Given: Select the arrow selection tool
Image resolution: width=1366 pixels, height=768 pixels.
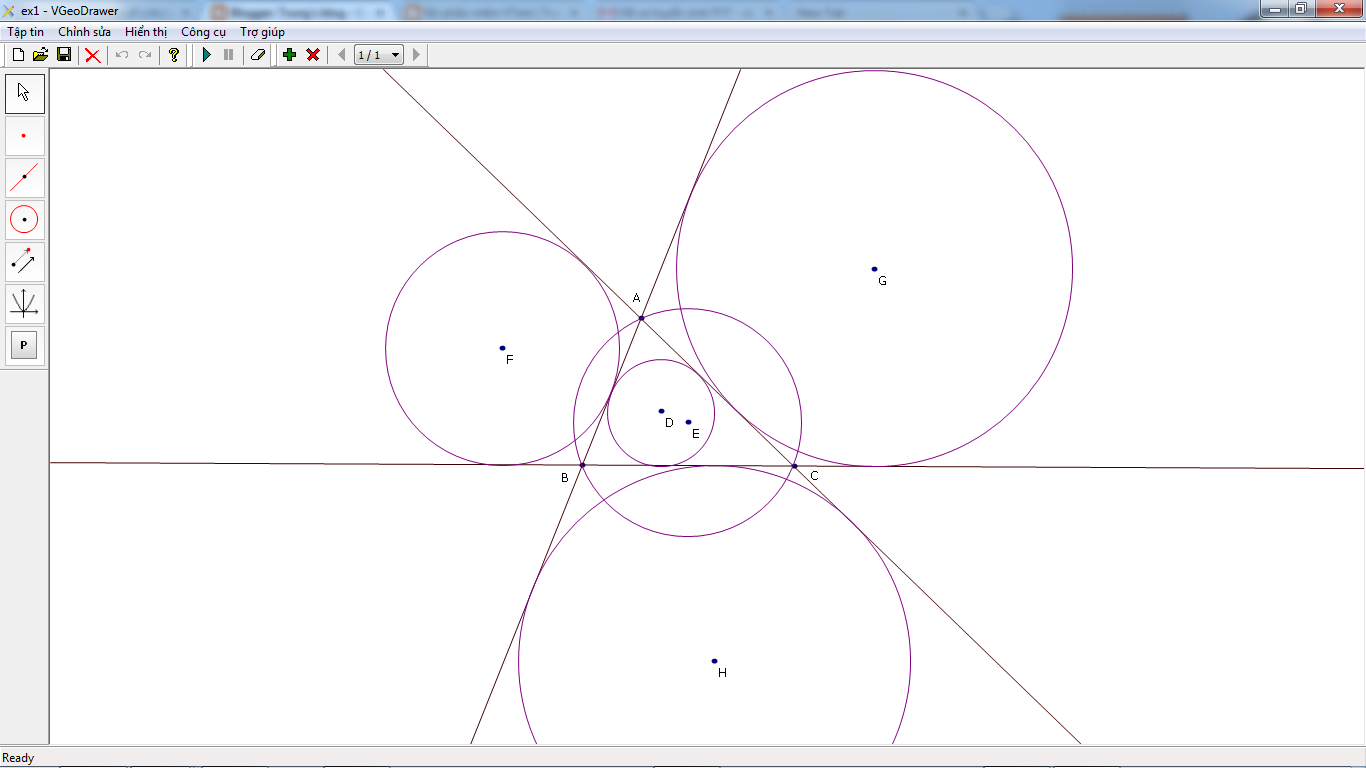Looking at the screenshot, I should (x=23, y=93).
